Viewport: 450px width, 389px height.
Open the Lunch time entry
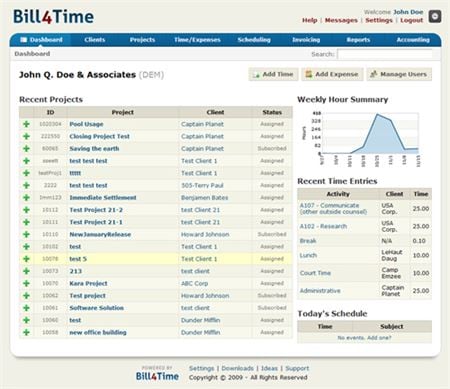click(308, 255)
